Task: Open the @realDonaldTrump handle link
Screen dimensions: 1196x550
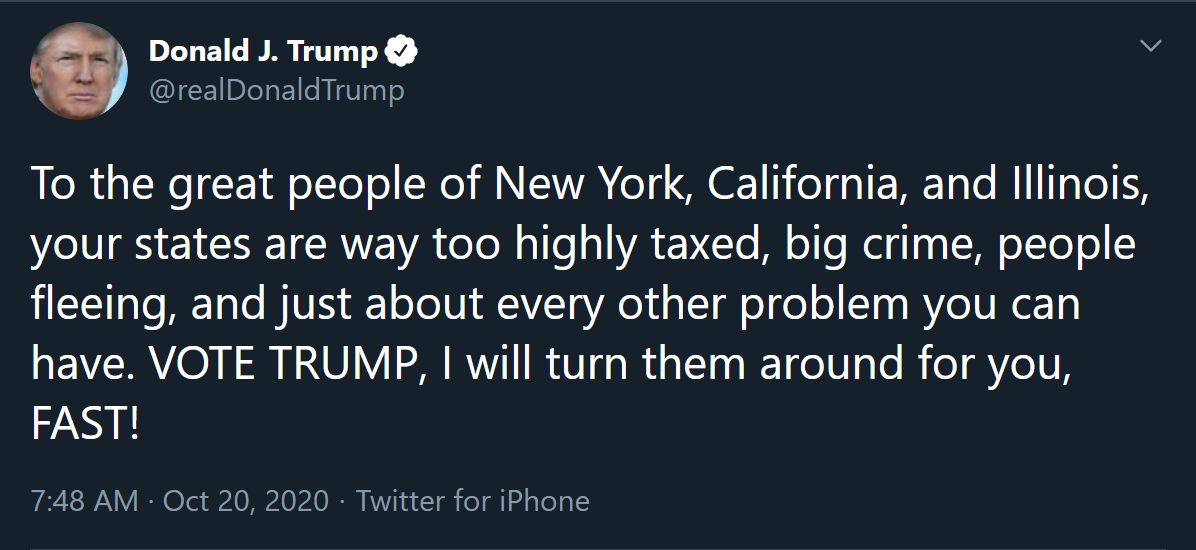Action: pyautogui.click(x=276, y=91)
